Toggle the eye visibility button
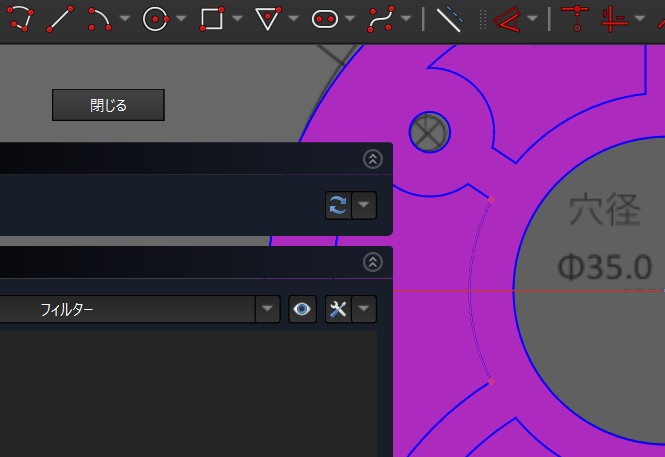The image size is (665, 457). pyautogui.click(x=302, y=309)
